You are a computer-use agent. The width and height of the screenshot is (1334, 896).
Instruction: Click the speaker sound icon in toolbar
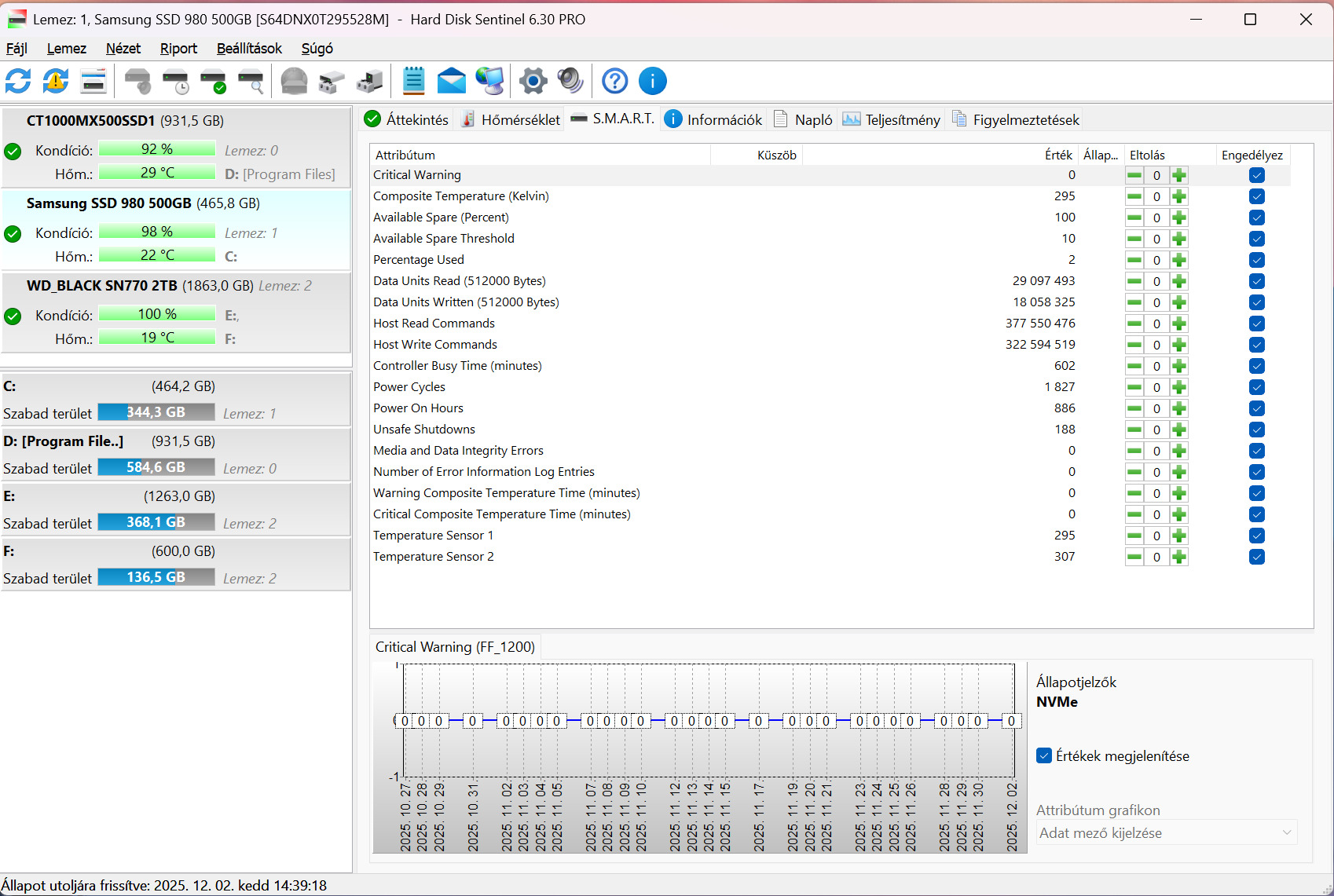(570, 81)
